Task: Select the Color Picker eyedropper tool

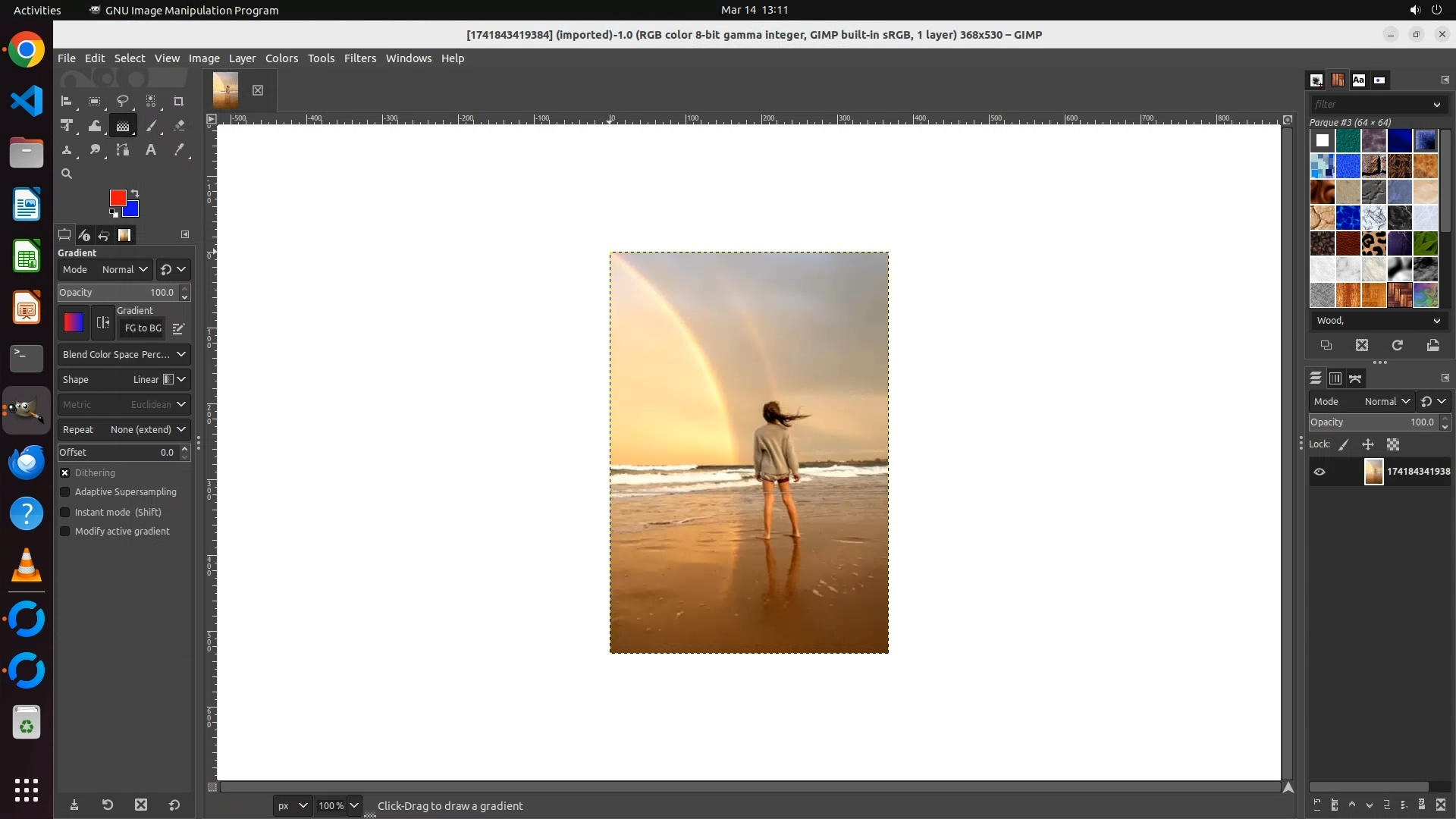Action: 179,150
